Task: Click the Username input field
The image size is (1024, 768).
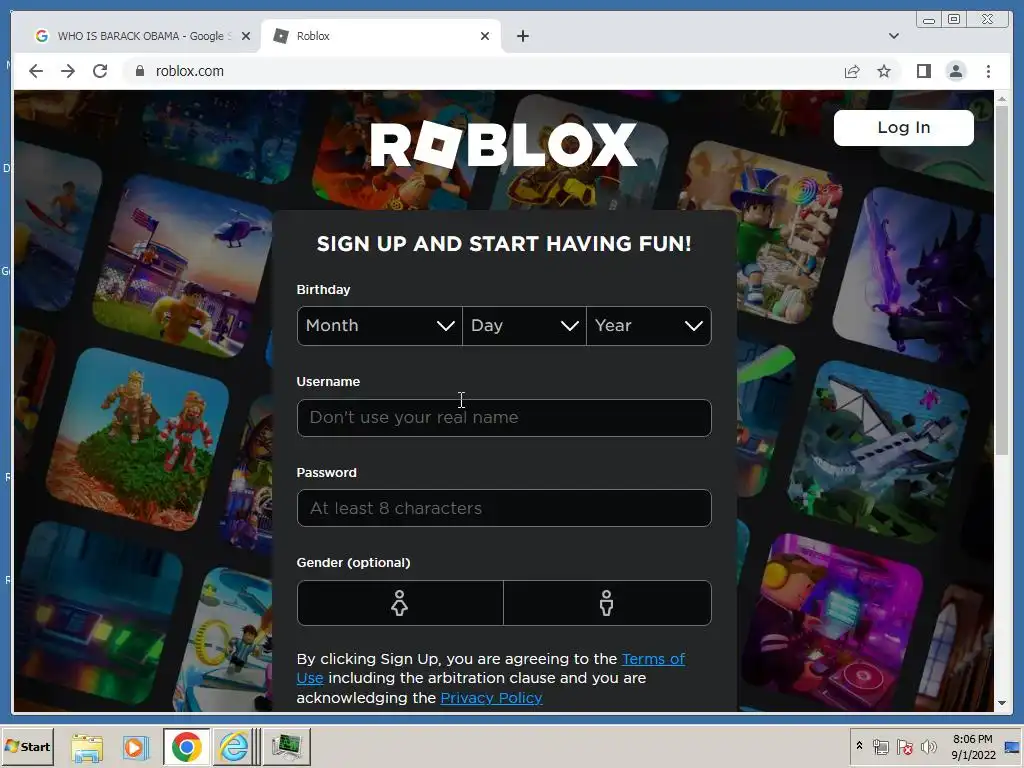Action: point(504,418)
